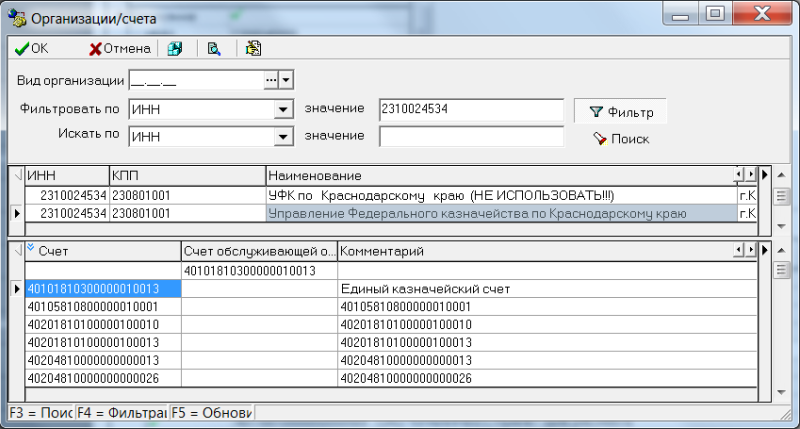
Task: Click the empty search value field
Action: point(471,136)
